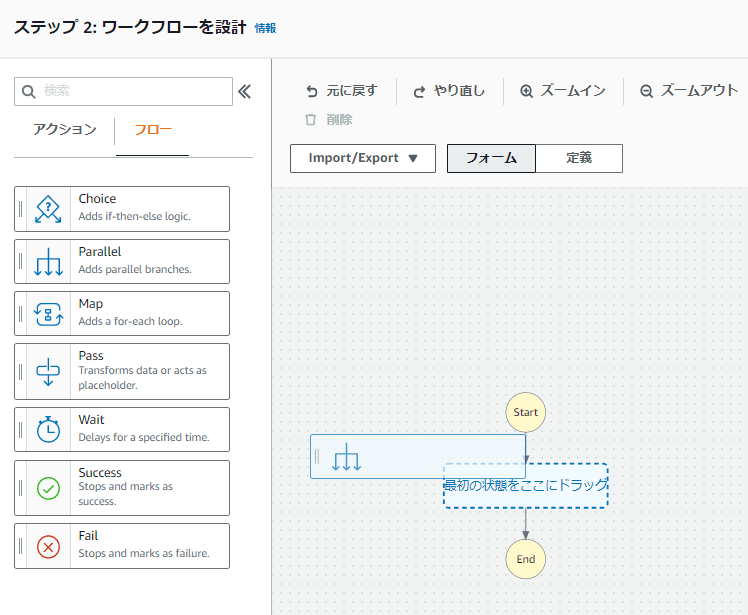Click the やり直し redo button label
This screenshot has width=748, height=615.
click(x=459, y=91)
